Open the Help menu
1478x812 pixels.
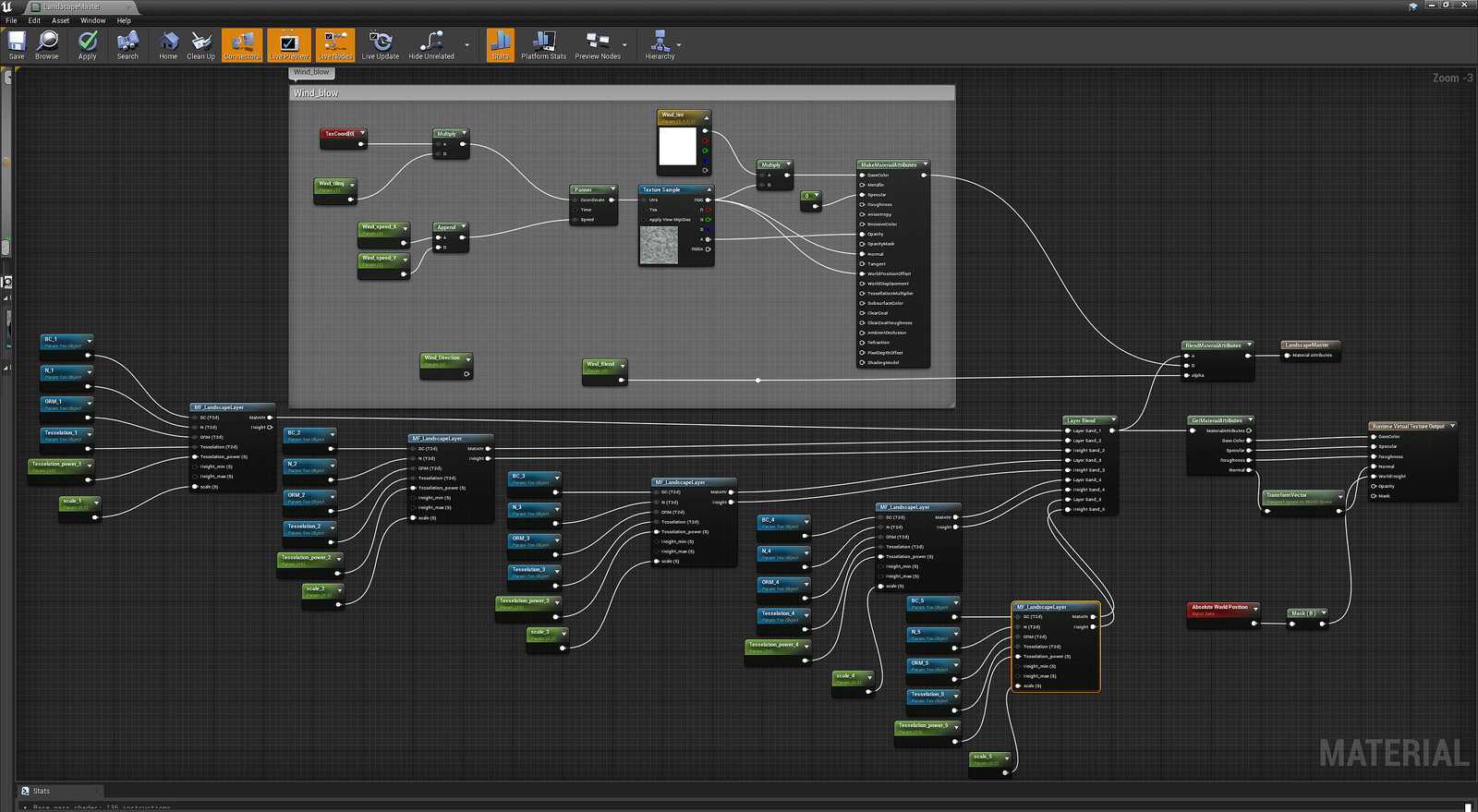pyautogui.click(x=124, y=20)
